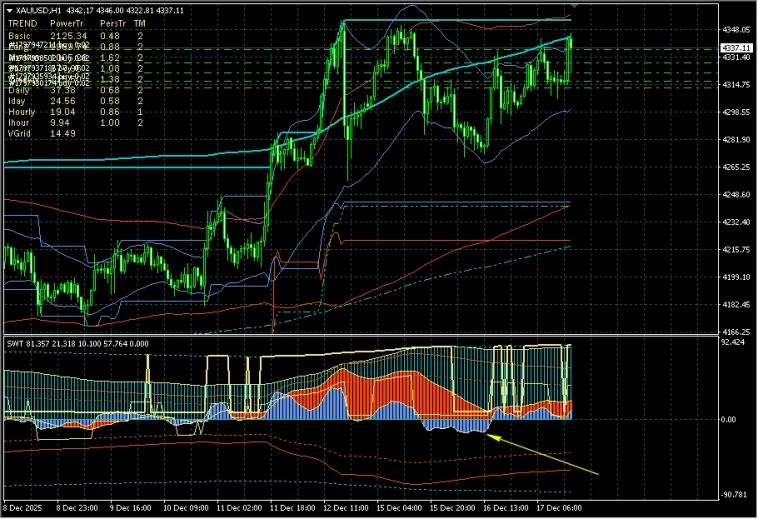758x519 pixels.
Task: Click the 0.00 level on the SWT scale
Action: point(728,420)
